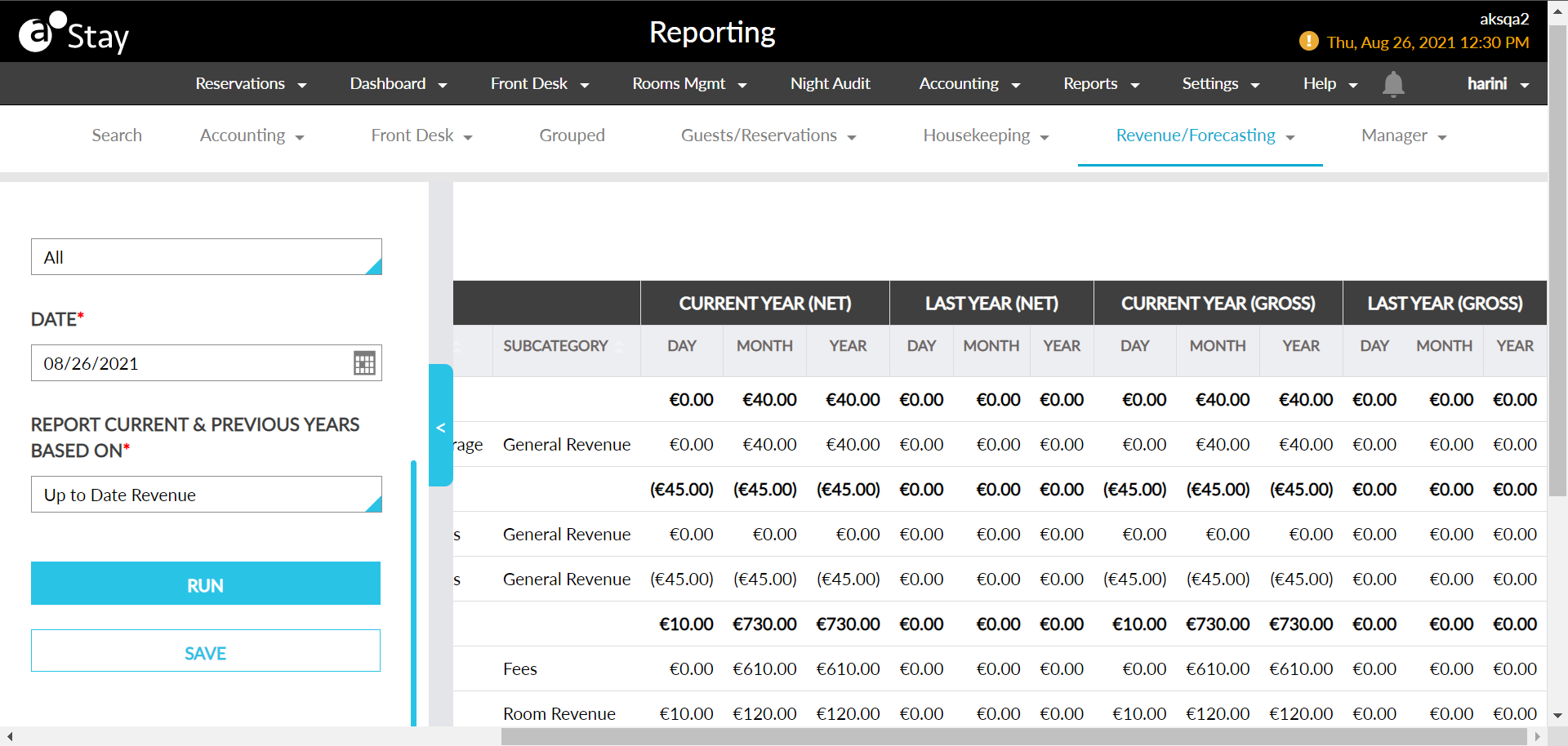Open the harini user menu
Image resolution: width=1568 pixels, height=746 pixels.
pyautogui.click(x=1498, y=84)
